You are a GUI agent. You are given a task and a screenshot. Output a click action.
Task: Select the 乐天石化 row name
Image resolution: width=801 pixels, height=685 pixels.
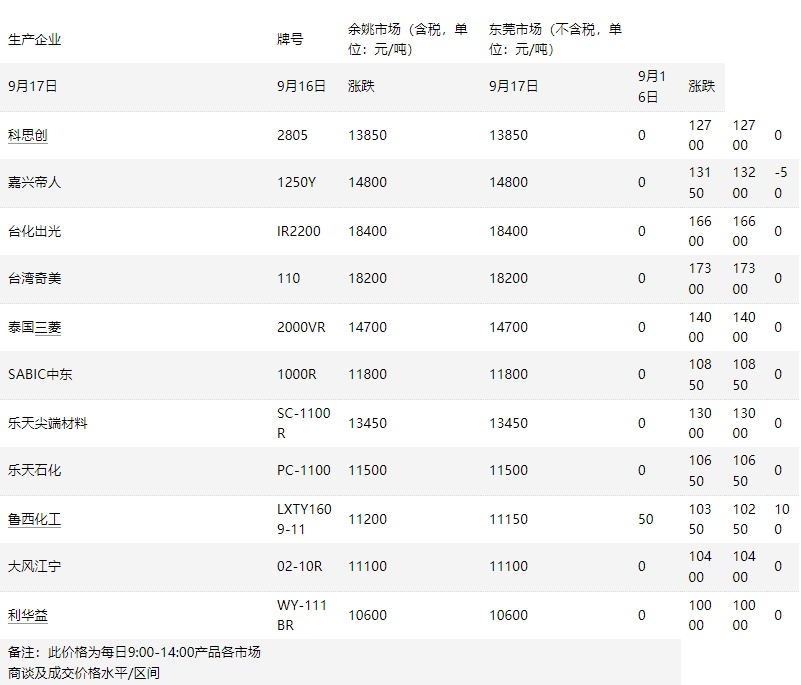[34, 470]
